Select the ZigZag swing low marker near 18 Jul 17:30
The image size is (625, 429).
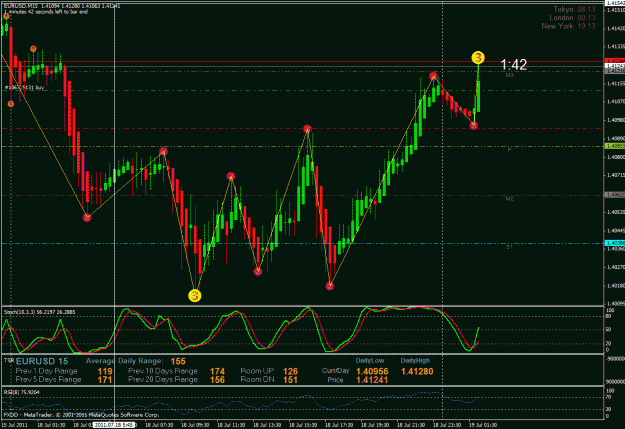click(x=330, y=286)
